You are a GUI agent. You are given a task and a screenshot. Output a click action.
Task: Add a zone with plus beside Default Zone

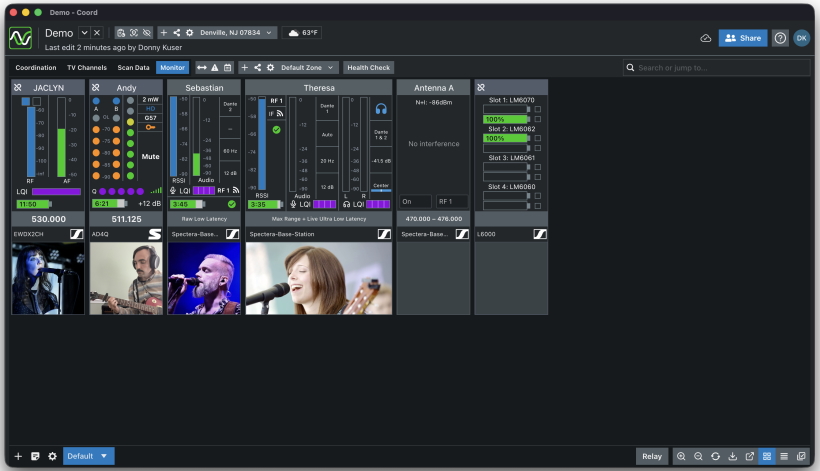244,67
